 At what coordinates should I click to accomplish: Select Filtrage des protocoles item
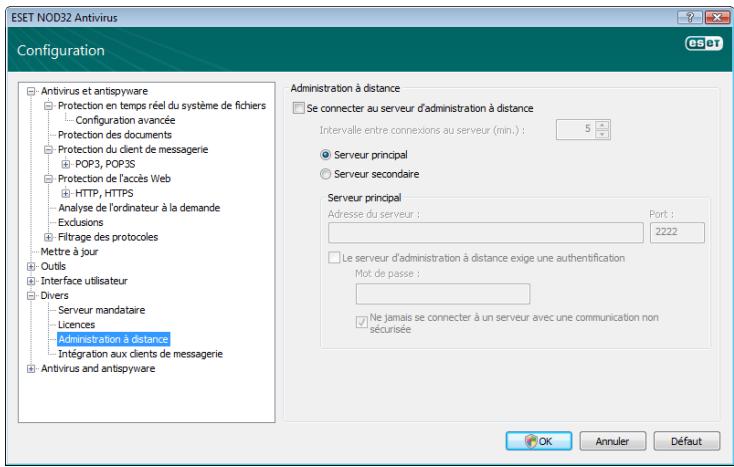click(x=108, y=237)
